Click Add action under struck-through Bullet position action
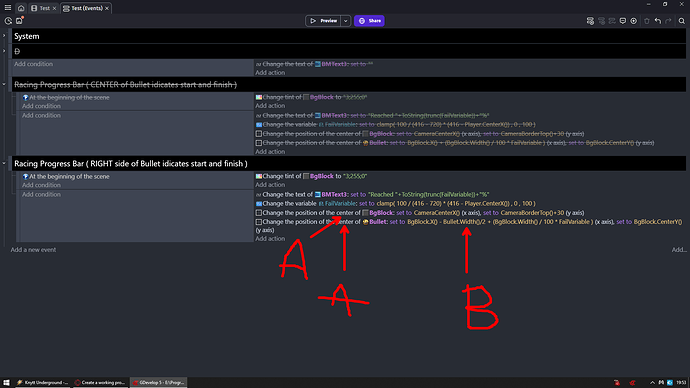The height and width of the screenshot is (388, 690). point(270,152)
